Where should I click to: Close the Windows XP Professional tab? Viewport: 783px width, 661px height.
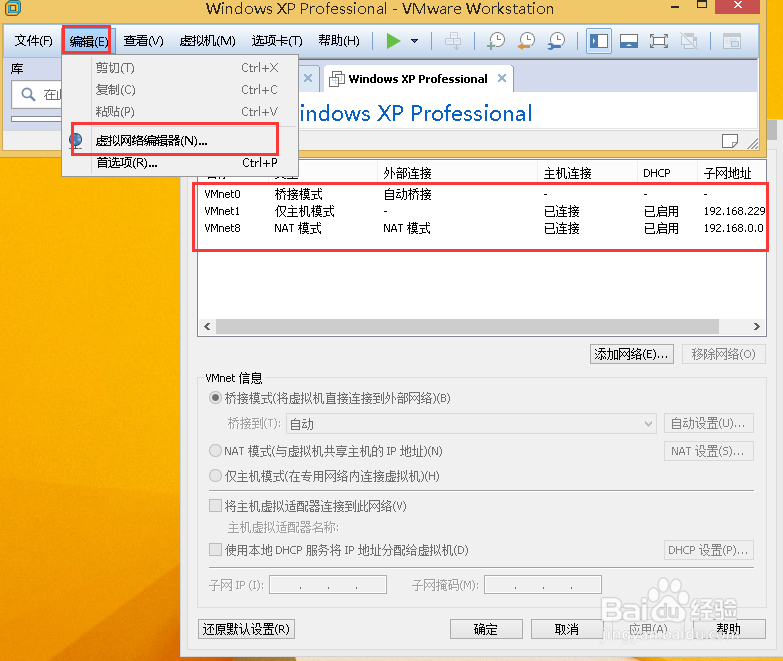click(x=502, y=78)
